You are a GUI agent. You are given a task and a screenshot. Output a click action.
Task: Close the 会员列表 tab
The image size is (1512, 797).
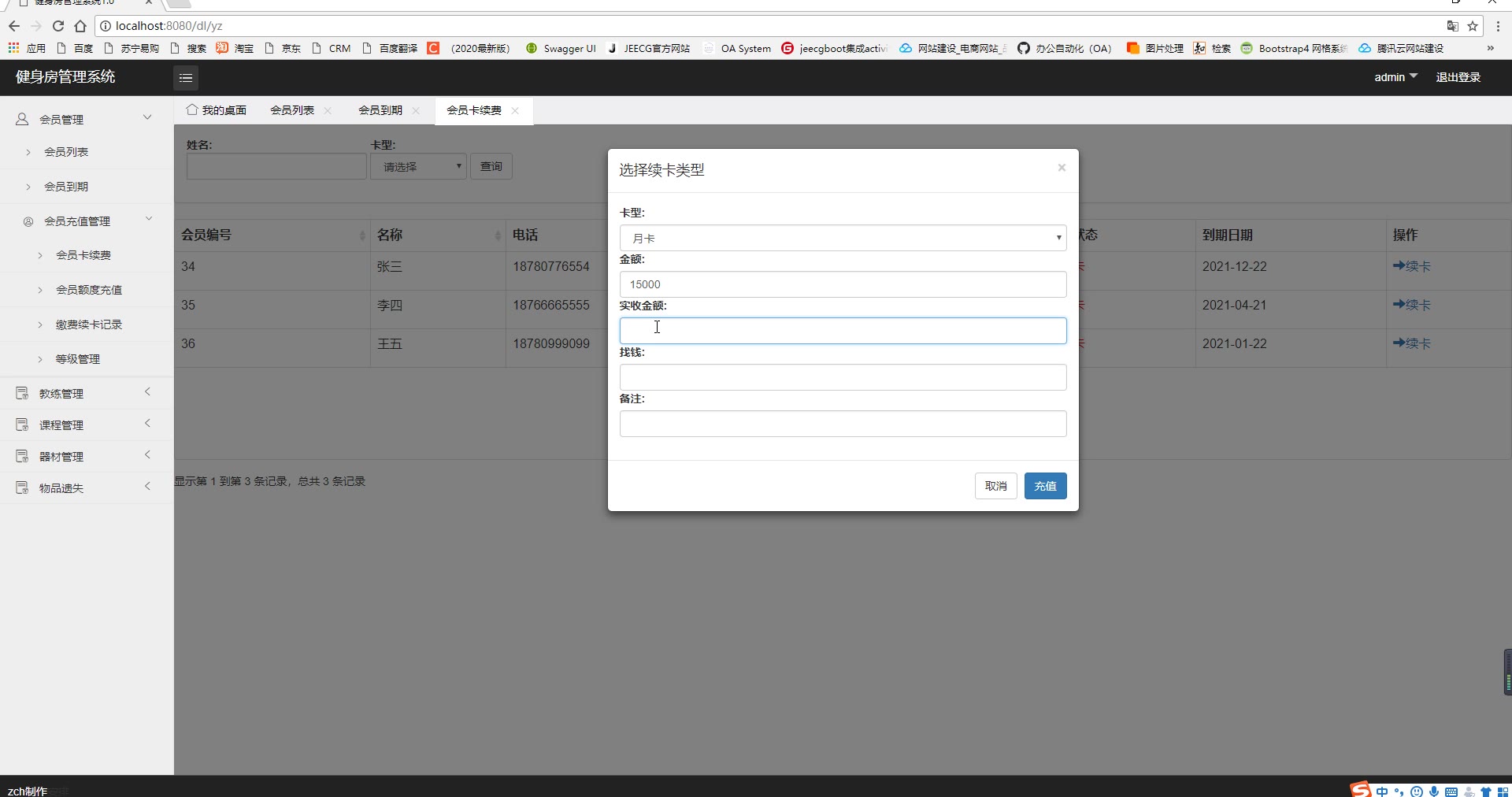pos(328,110)
